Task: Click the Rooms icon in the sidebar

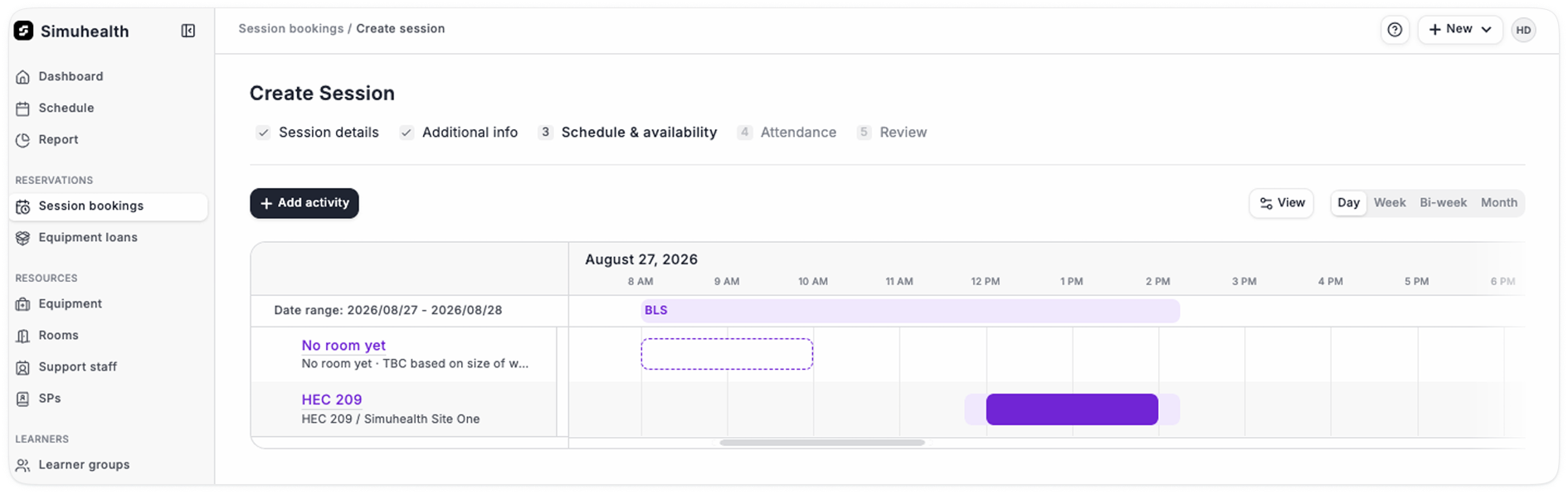Action: (x=22, y=336)
